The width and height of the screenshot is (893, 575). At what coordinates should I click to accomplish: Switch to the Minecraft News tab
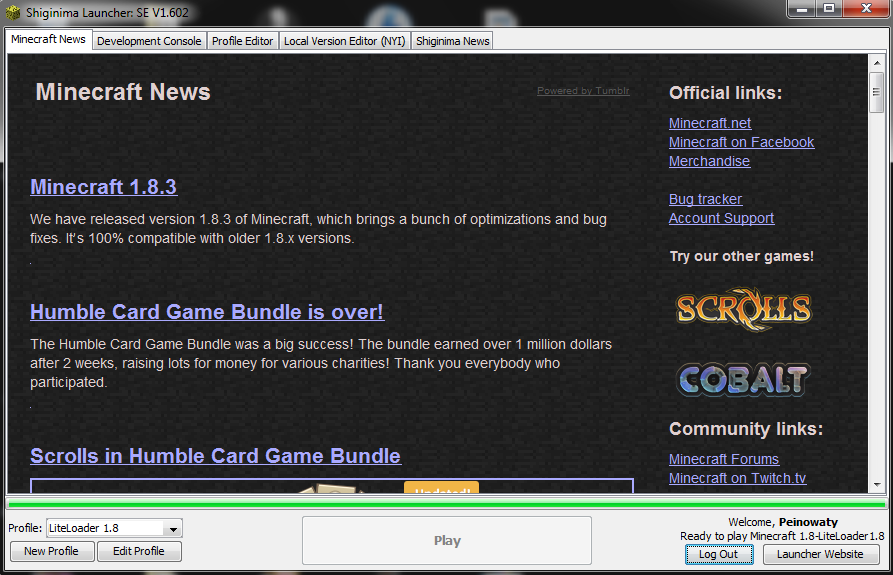48,39
